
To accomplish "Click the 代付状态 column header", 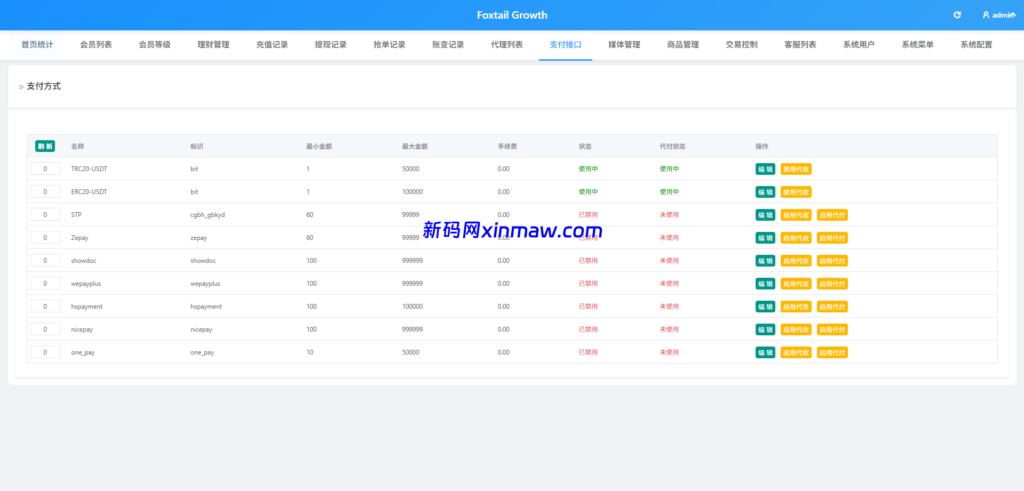I will point(673,146).
